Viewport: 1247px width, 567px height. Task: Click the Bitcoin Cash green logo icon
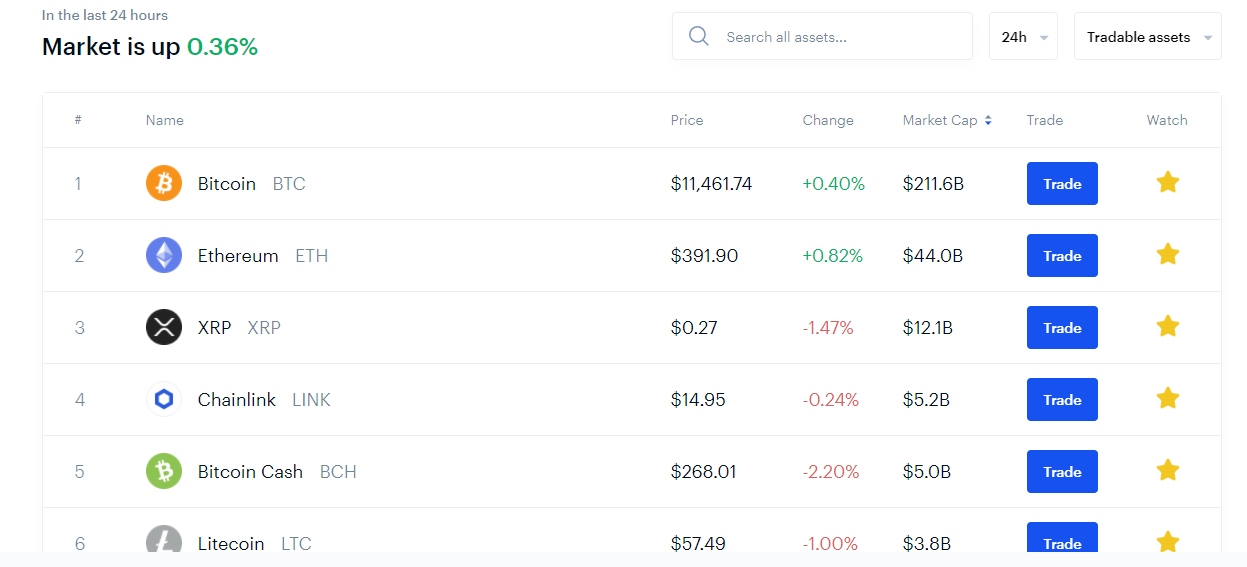coord(164,472)
